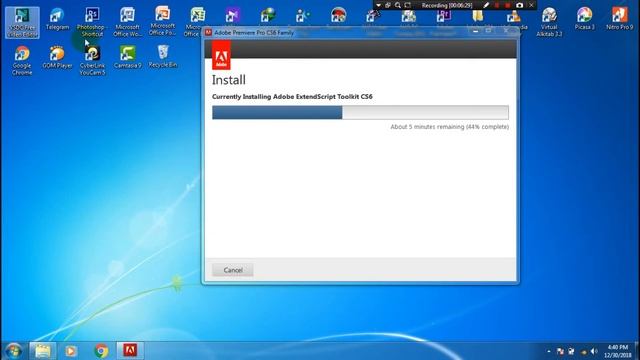
Task: Open the Windows Start menu
Action: pyautogui.click(x=14, y=351)
